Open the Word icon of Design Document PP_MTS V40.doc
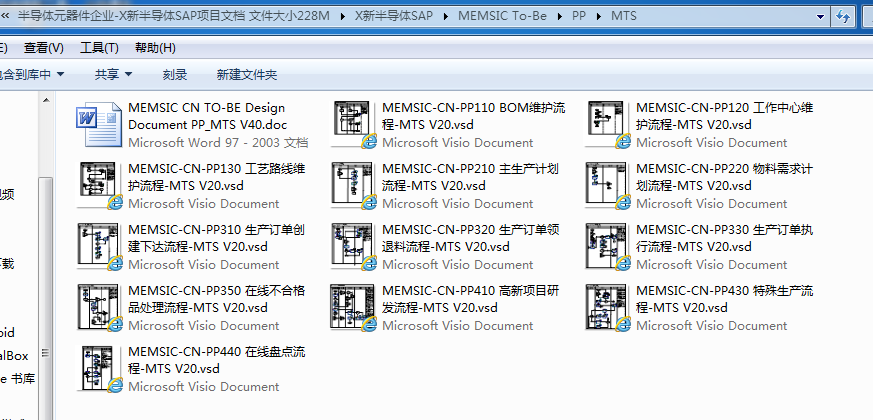 (x=99, y=125)
